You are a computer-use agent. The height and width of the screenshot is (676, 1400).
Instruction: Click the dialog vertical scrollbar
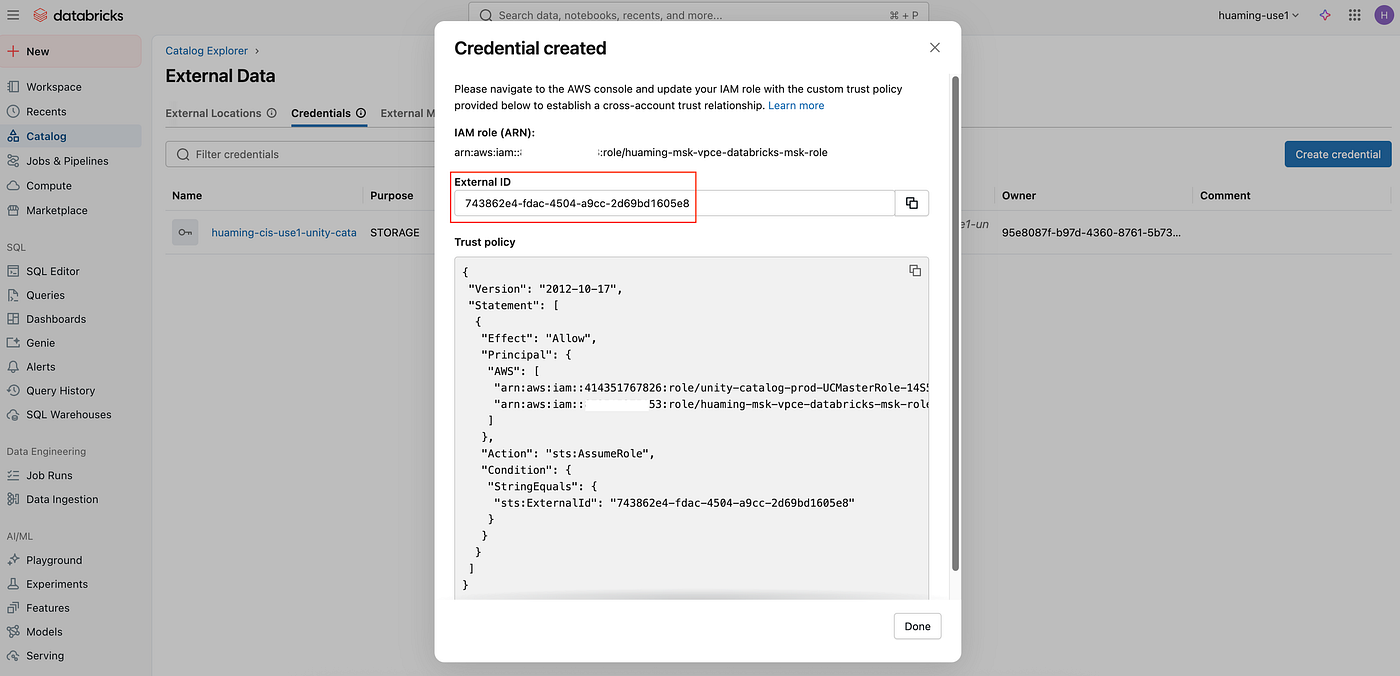click(956, 322)
